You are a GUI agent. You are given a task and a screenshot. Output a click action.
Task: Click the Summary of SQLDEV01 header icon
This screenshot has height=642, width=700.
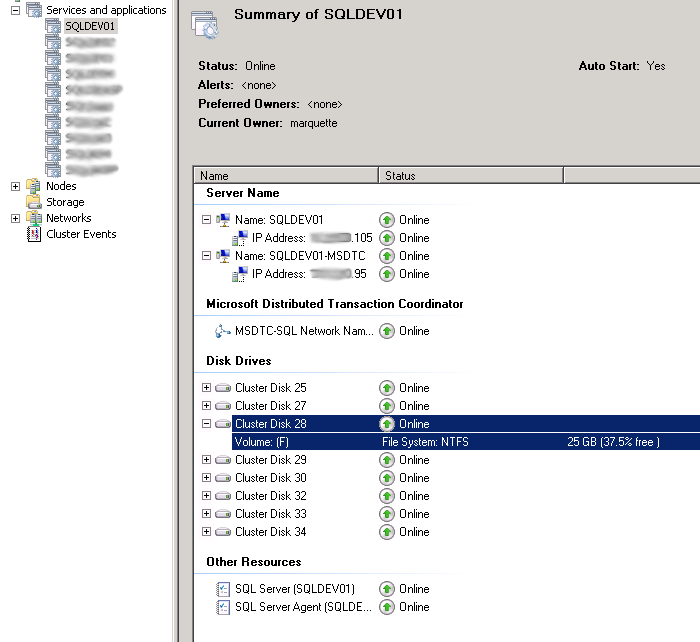(205, 25)
